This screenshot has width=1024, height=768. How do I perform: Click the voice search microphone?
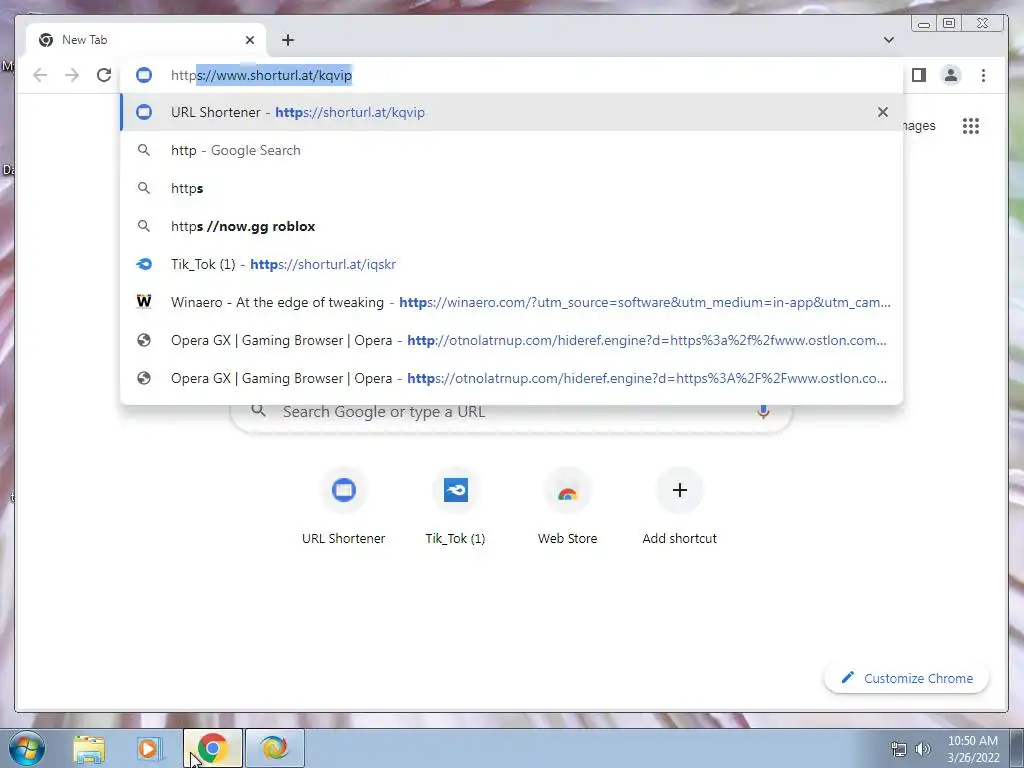tap(763, 411)
